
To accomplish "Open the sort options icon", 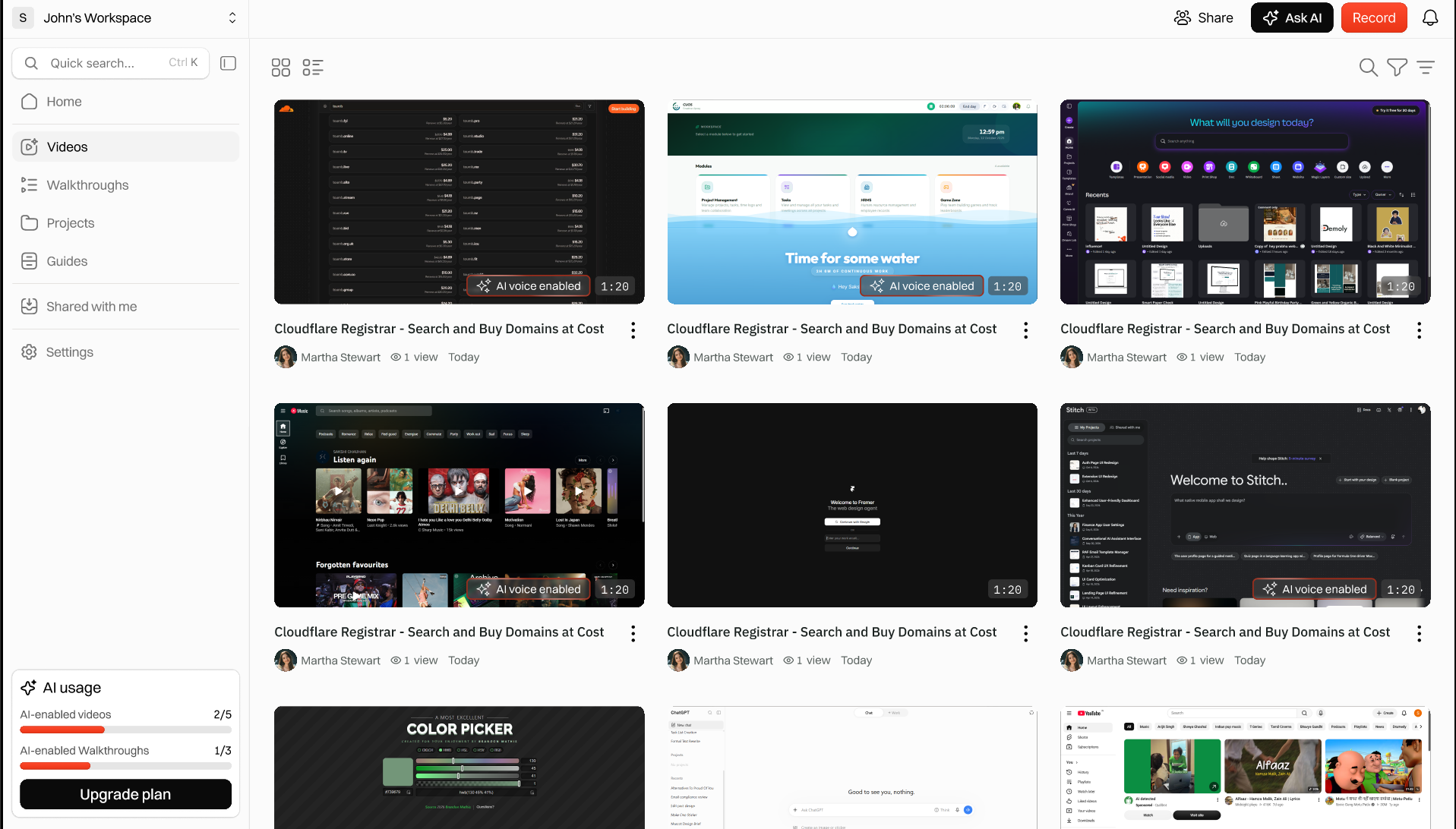I will coord(1426,68).
